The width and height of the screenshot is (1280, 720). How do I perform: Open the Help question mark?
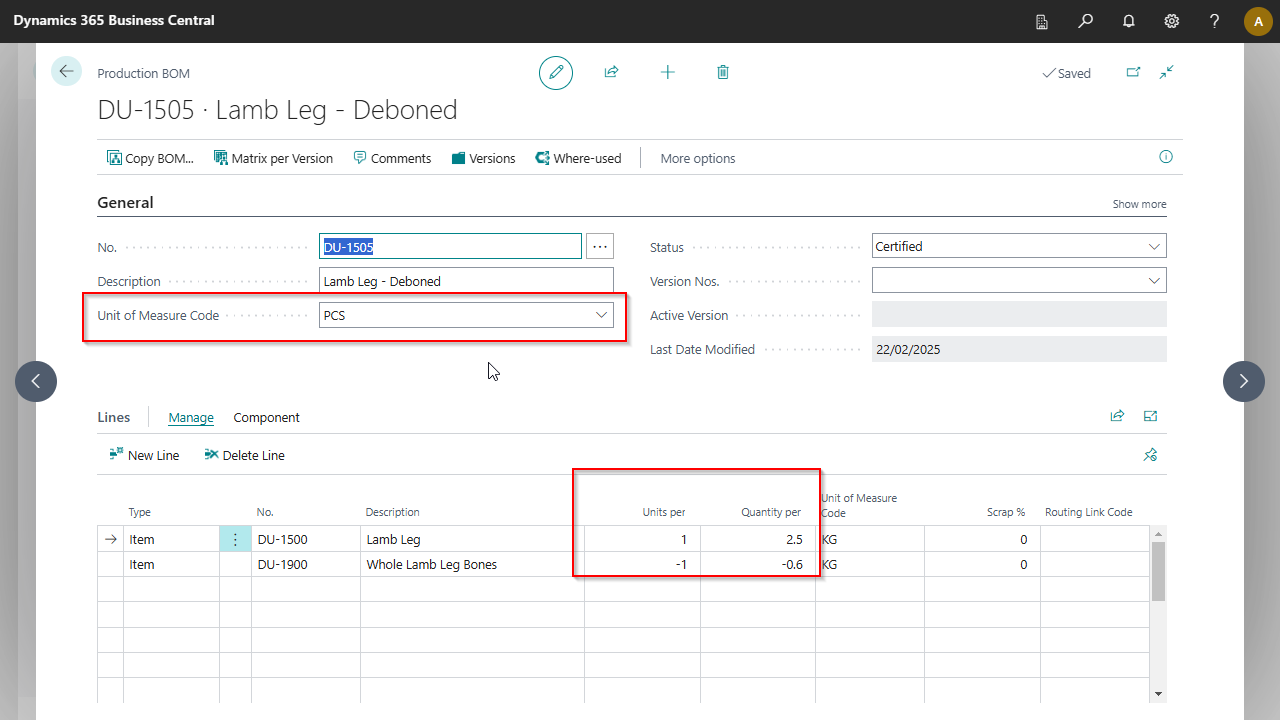(x=1215, y=21)
